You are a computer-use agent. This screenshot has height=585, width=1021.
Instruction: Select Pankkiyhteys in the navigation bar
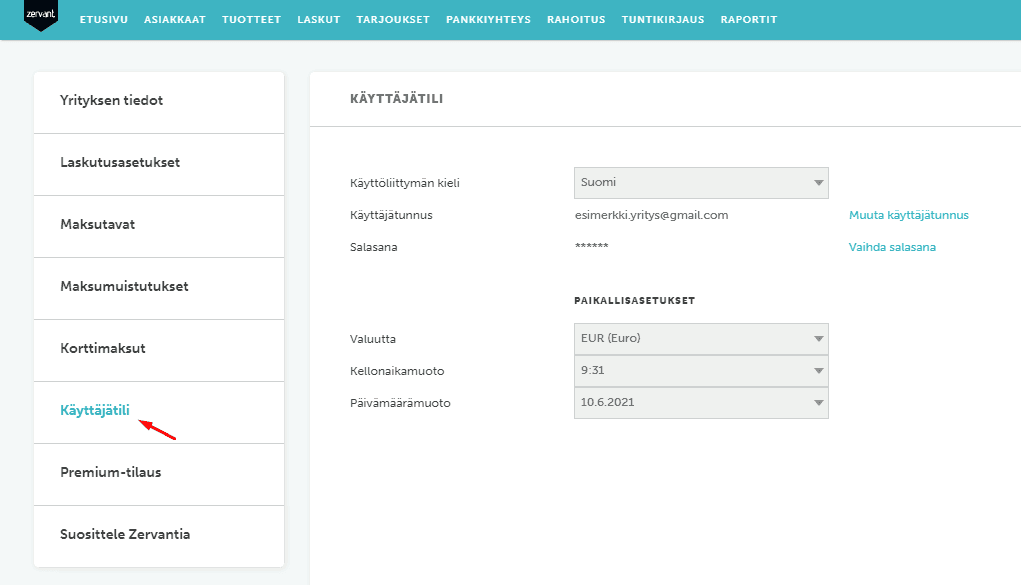coord(488,20)
